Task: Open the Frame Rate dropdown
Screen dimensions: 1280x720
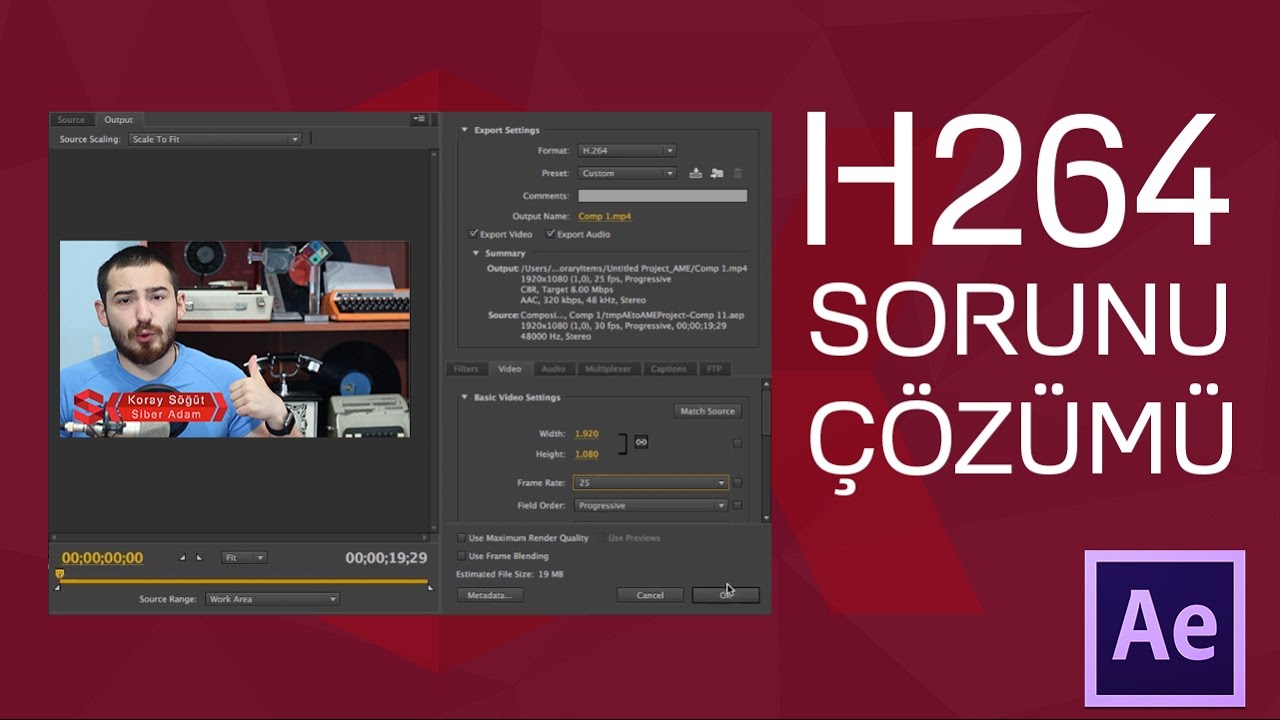Action: [650, 482]
